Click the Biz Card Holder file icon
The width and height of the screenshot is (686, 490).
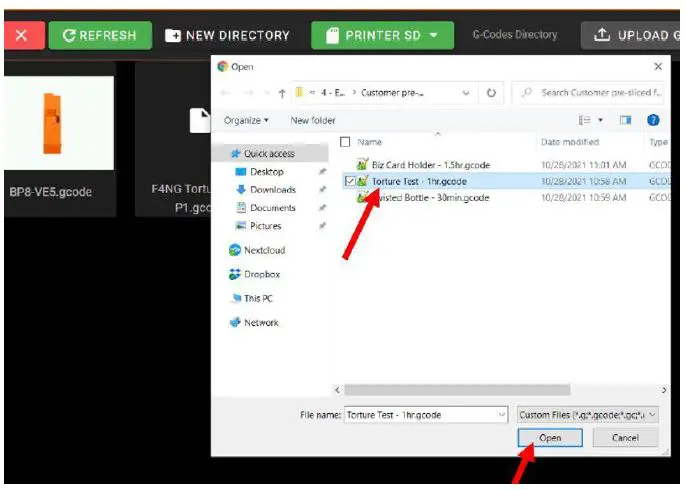click(x=362, y=164)
